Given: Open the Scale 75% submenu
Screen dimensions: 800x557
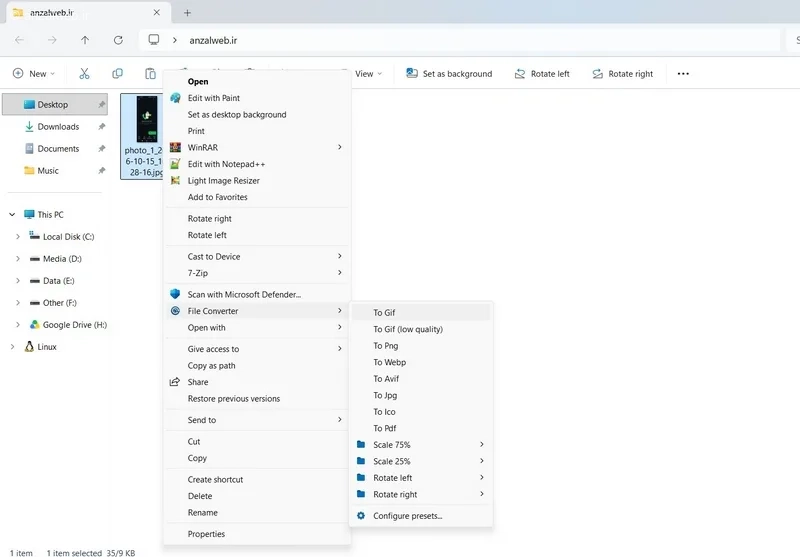Looking at the screenshot, I should coord(421,445).
